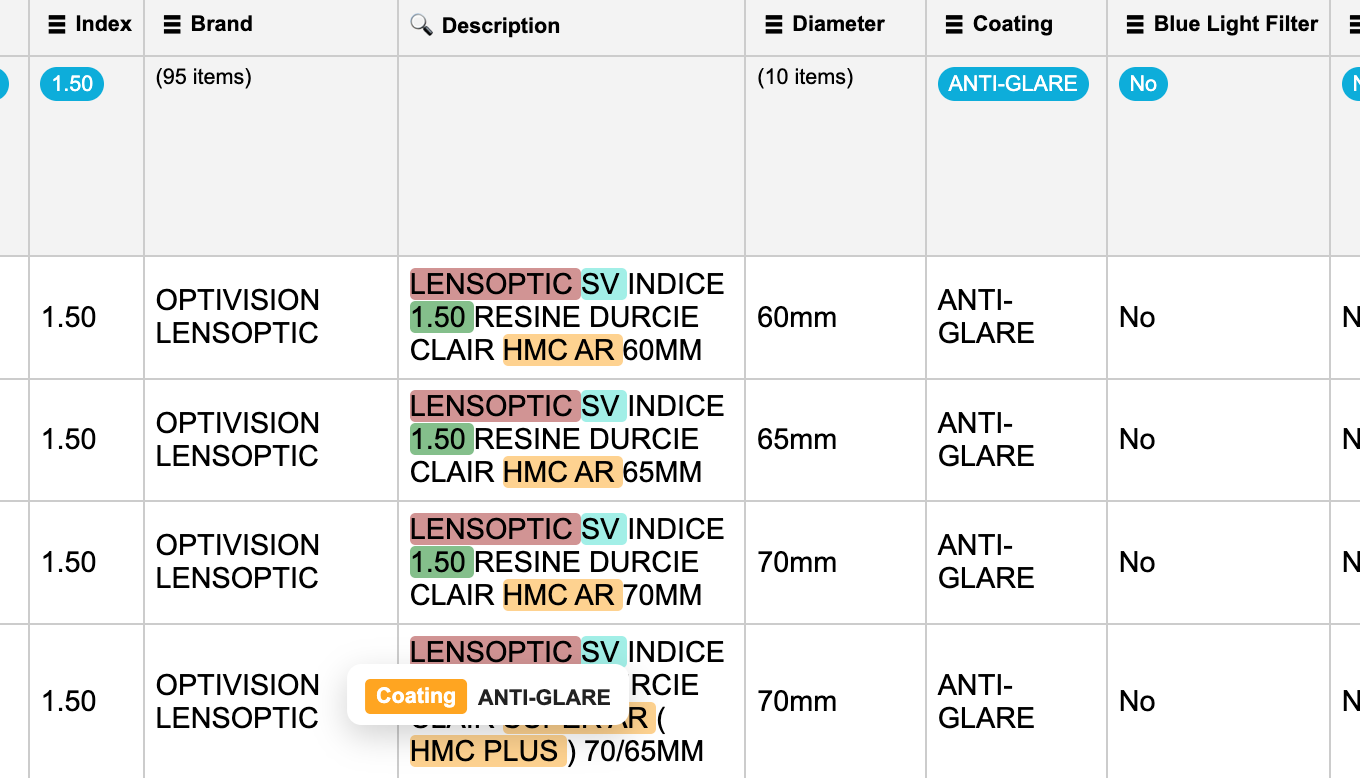Click ANTI-GLARE text in the tooltip
This screenshot has height=778, width=1360.
544,697
